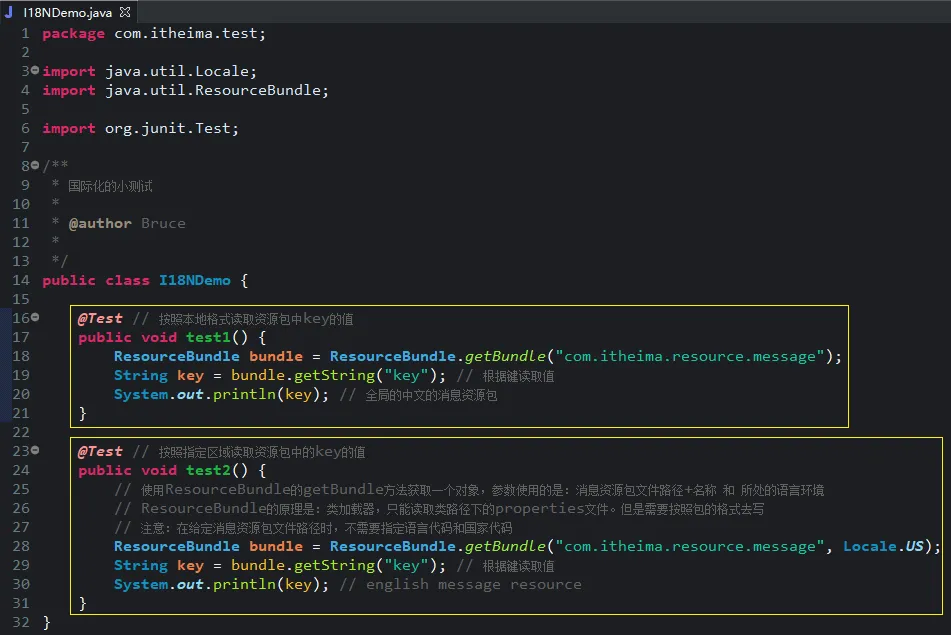The height and width of the screenshot is (635, 951).
Task: Click the 'english message resource' comment
Action: click(473, 584)
